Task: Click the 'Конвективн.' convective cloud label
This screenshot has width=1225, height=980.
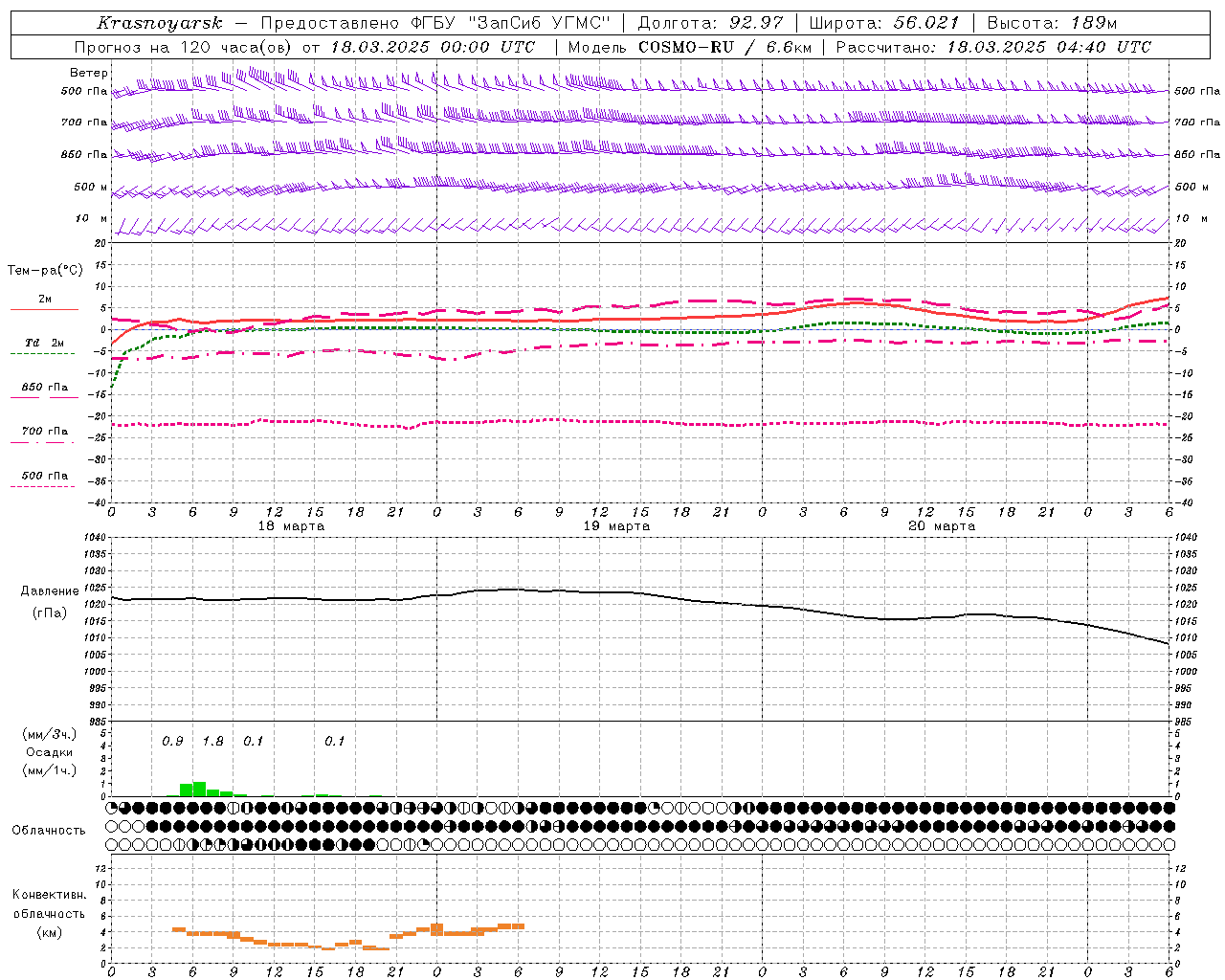Action: [50, 895]
